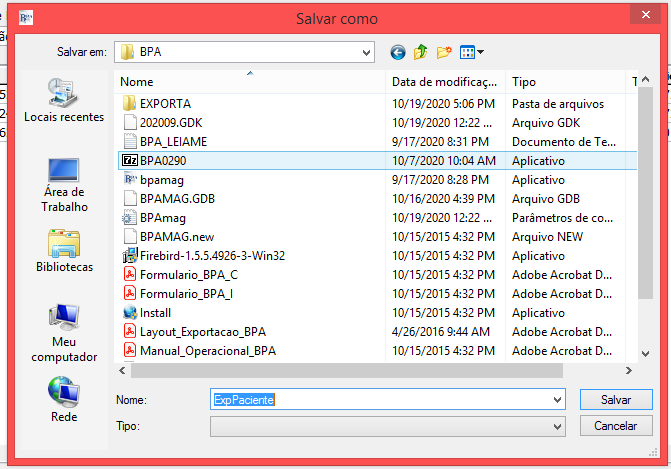Create a new folder
Viewport: 671px width, 469px height.
pos(445,52)
